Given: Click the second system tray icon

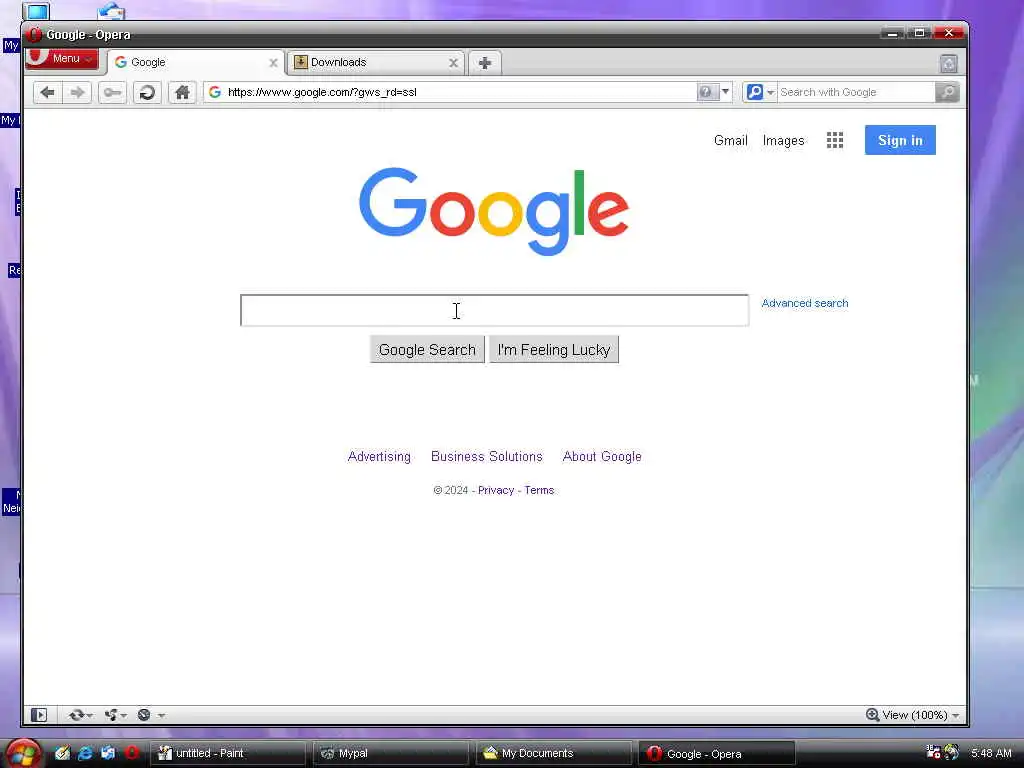Looking at the screenshot, I should 952,752.
